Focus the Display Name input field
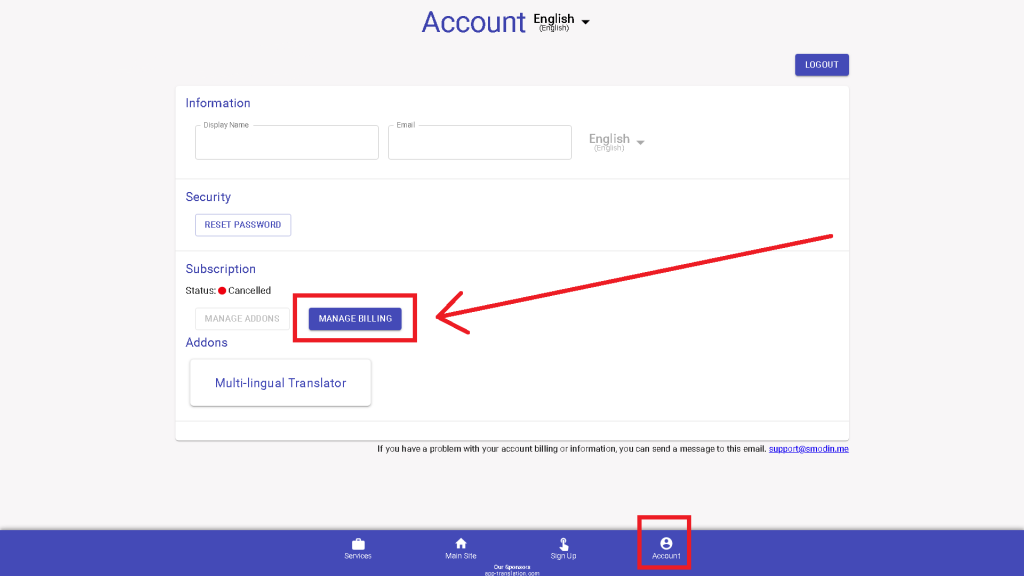The width and height of the screenshot is (1024, 576). (x=286, y=144)
